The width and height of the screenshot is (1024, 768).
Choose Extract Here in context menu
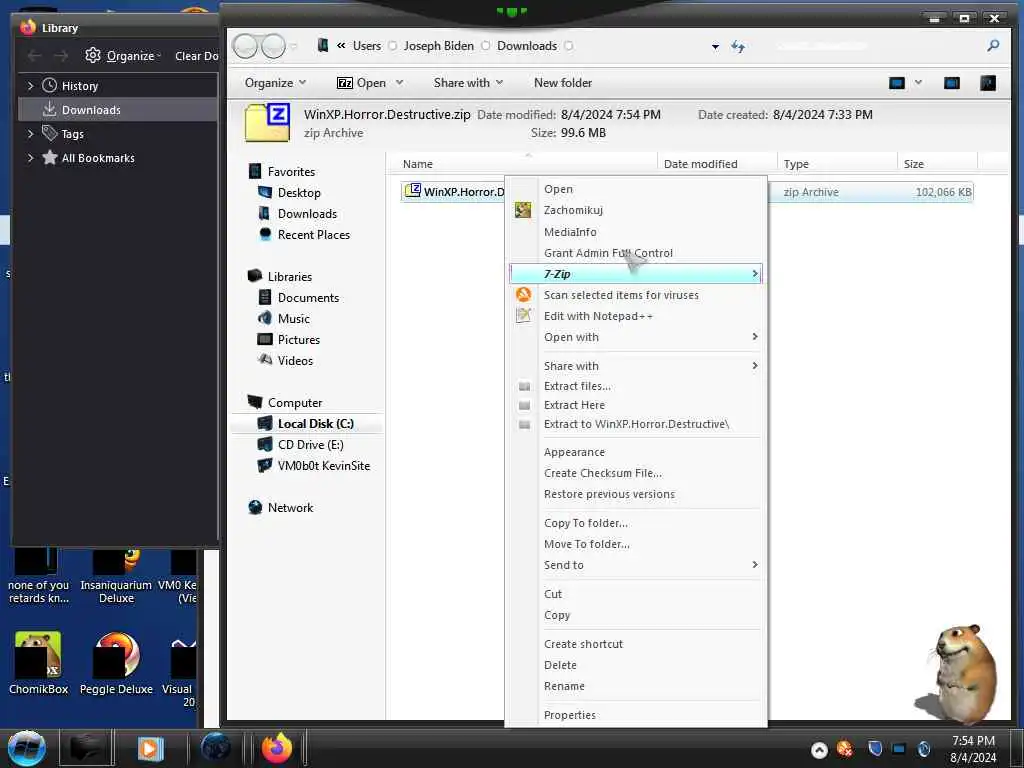[x=574, y=405]
